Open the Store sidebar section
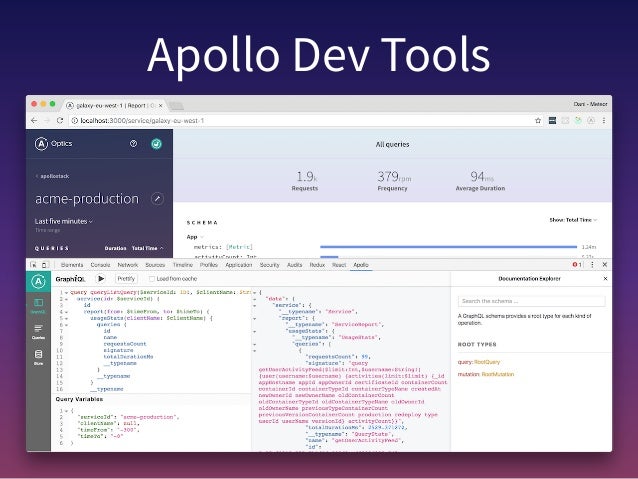 (x=38, y=357)
